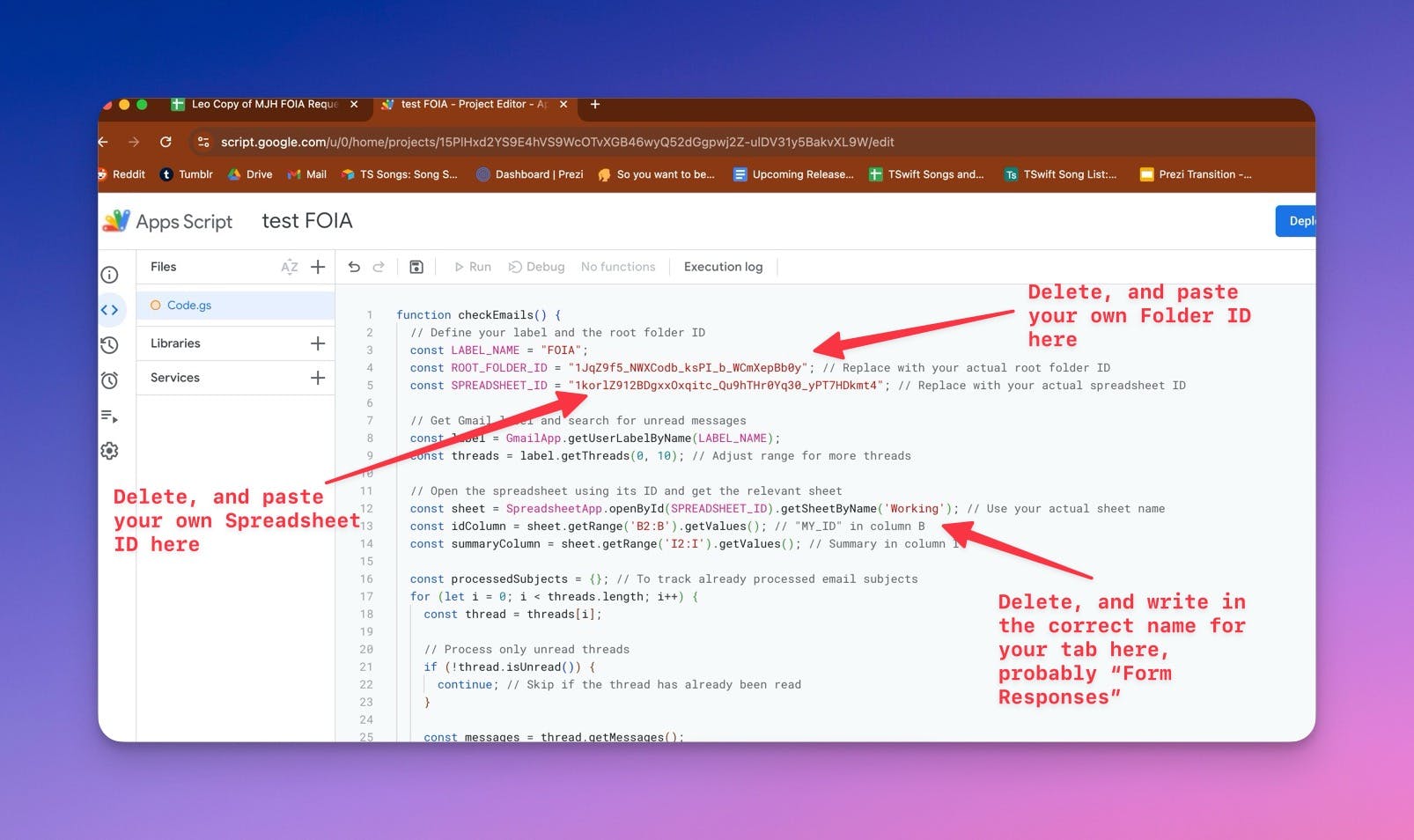Image resolution: width=1414 pixels, height=840 pixels.
Task: Click the 'Working' sheet name in code
Action: (x=914, y=509)
